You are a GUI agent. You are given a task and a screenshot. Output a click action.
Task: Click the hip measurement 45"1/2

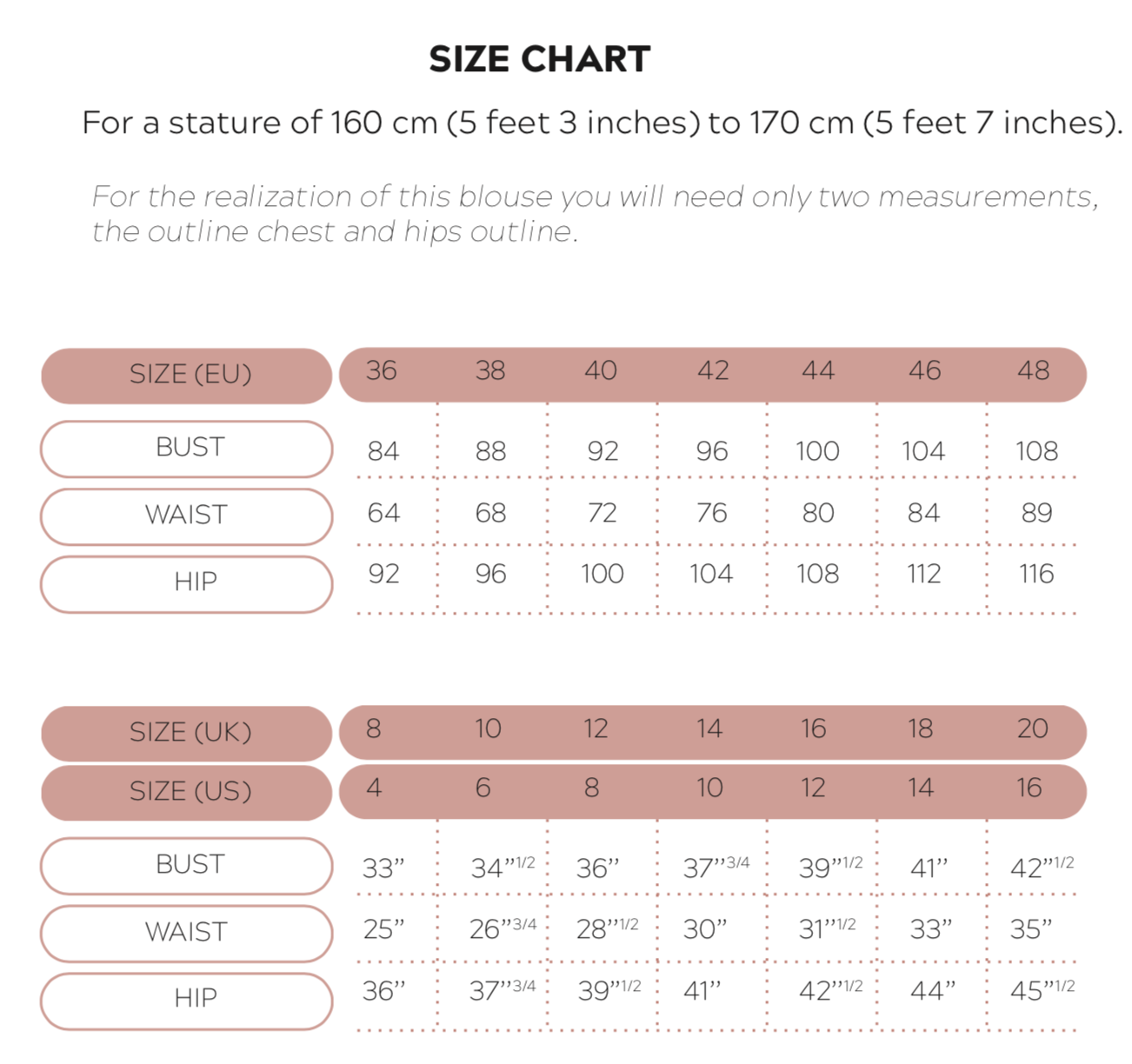[x=1042, y=990]
